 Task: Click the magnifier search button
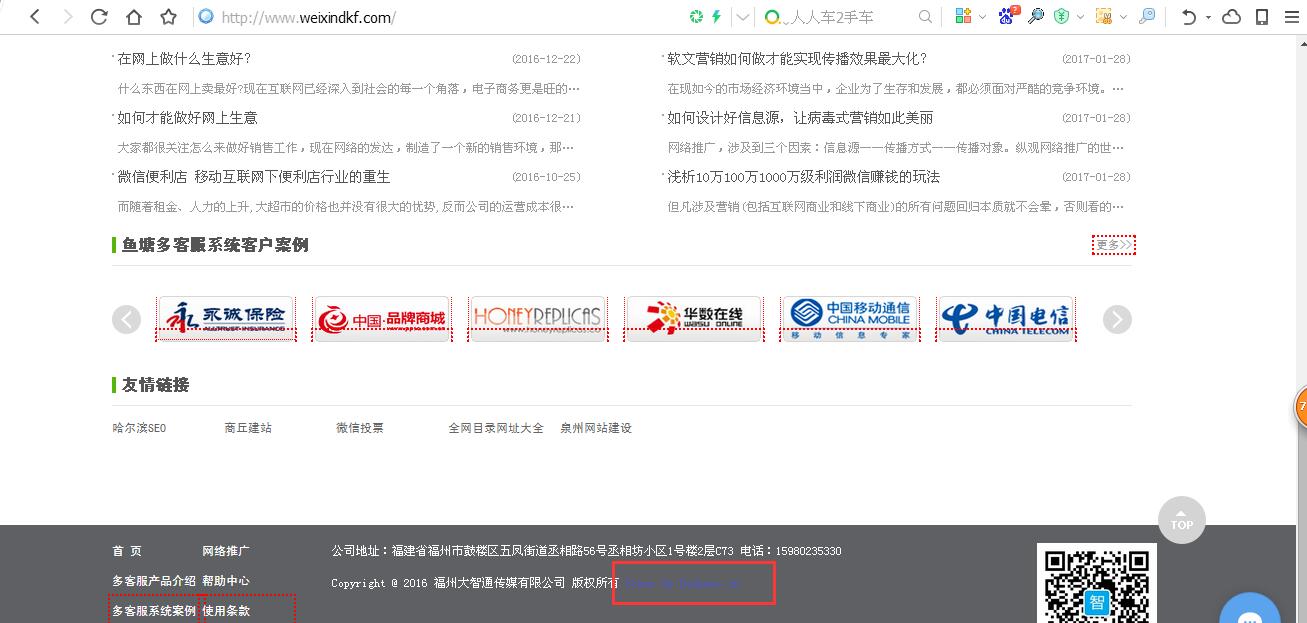925,17
